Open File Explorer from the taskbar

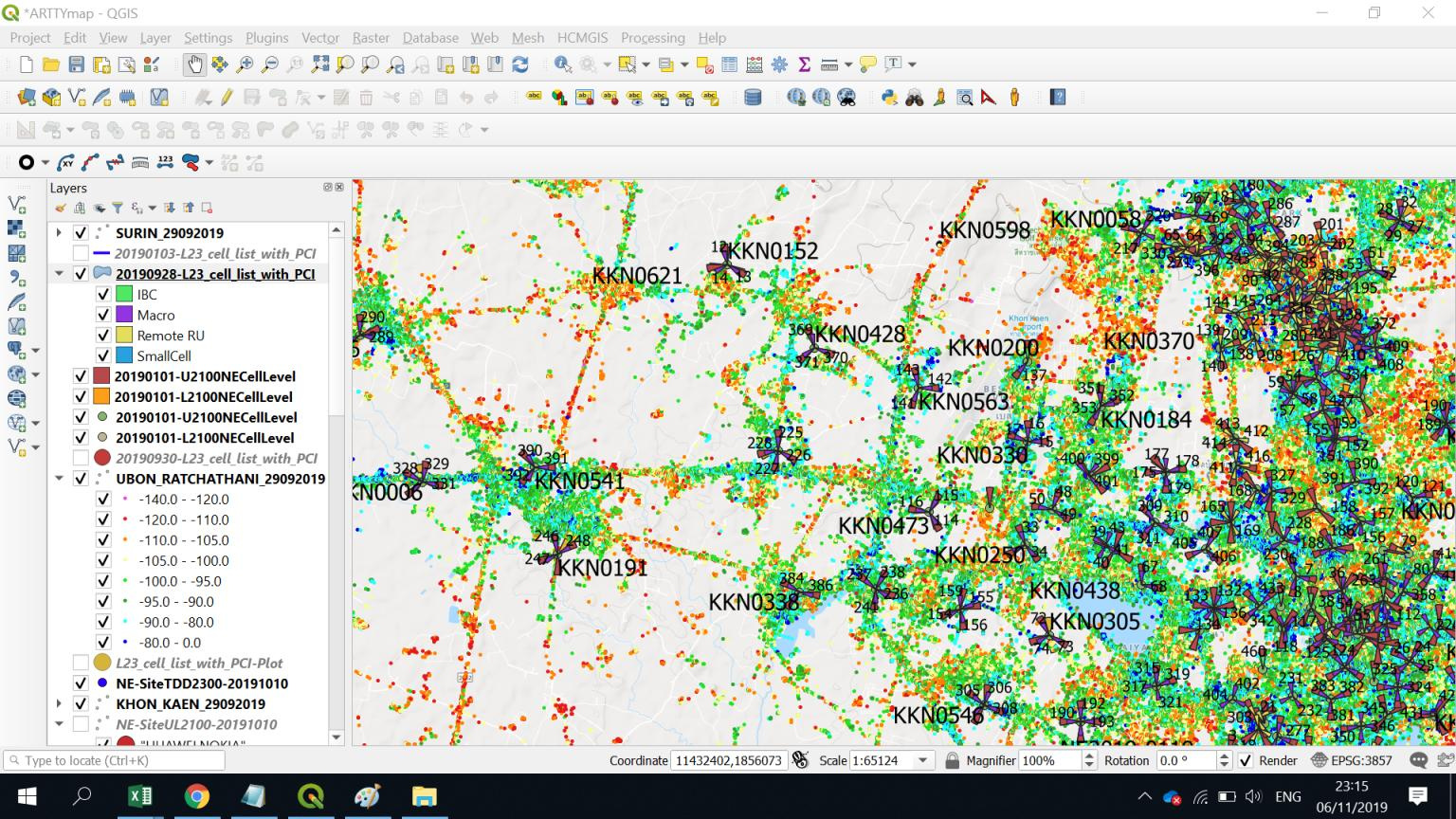[x=424, y=796]
